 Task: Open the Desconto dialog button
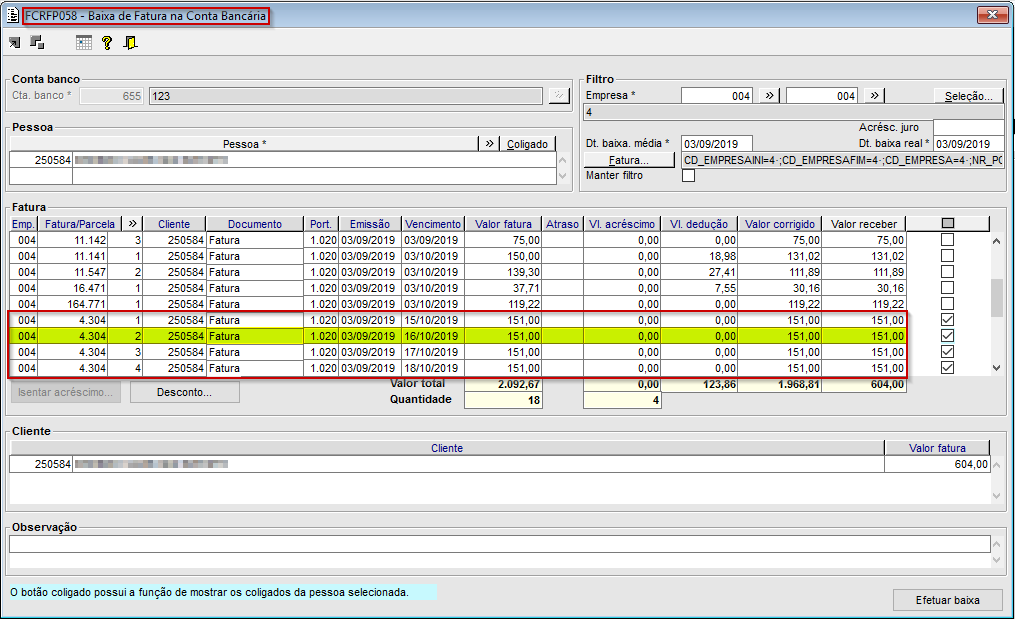[184, 392]
